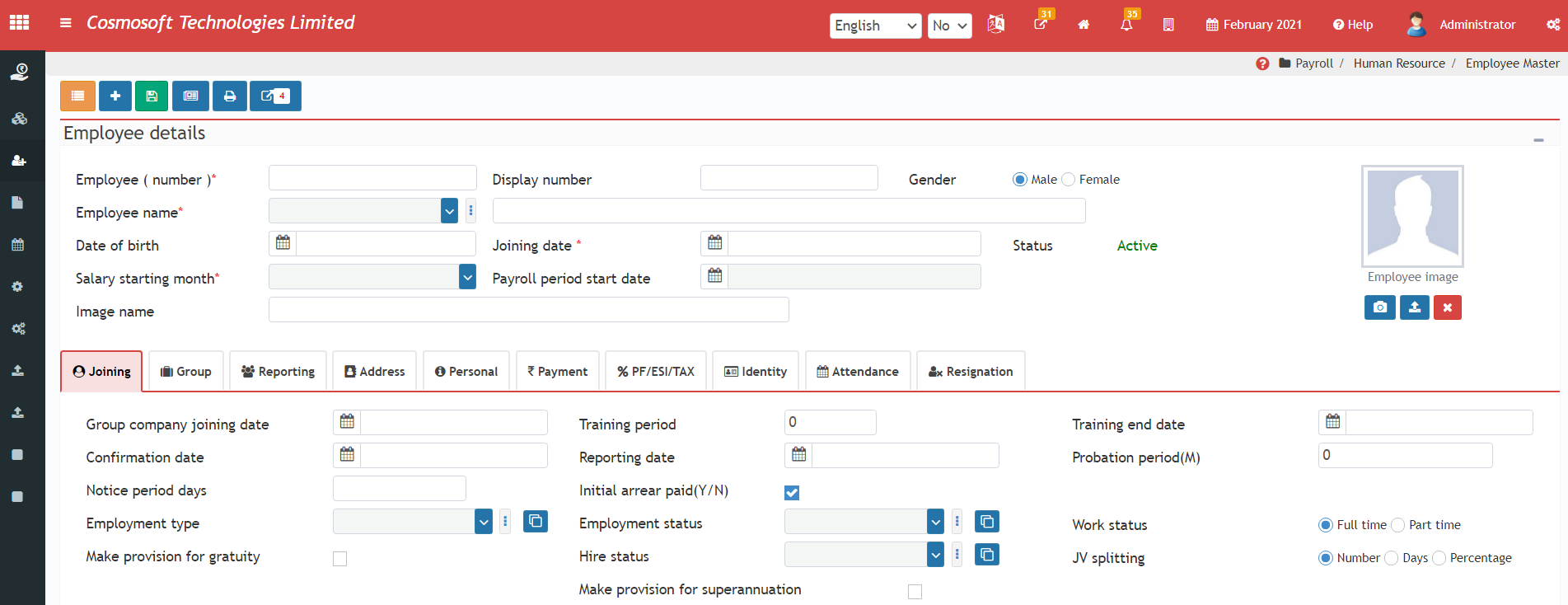The width and height of the screenshot is (1568, 605).
Task: Open the Training end date calendar picker
Action: click(x=1332, y=422)
